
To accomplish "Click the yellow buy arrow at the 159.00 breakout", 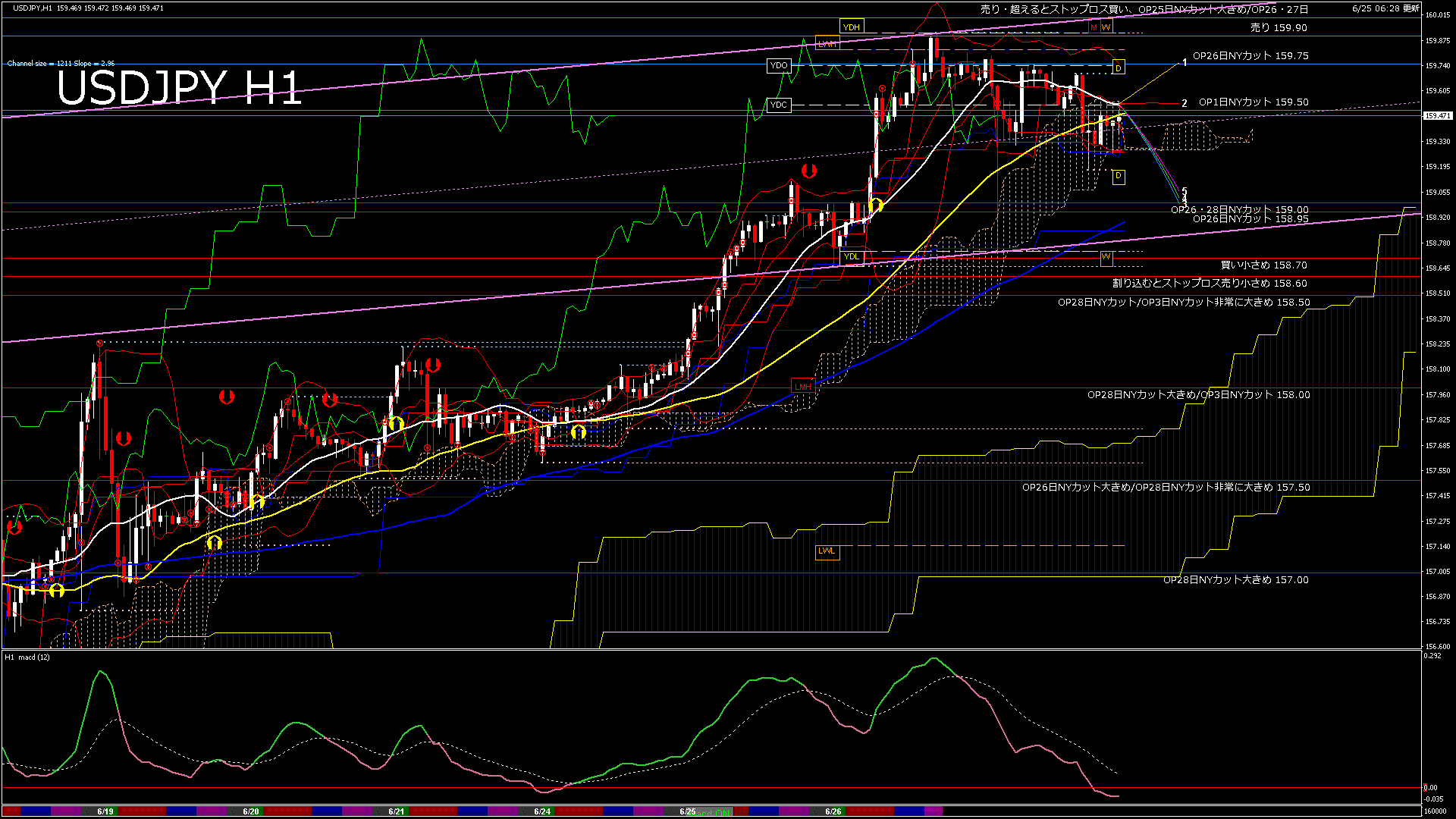I will pos(876,205).
